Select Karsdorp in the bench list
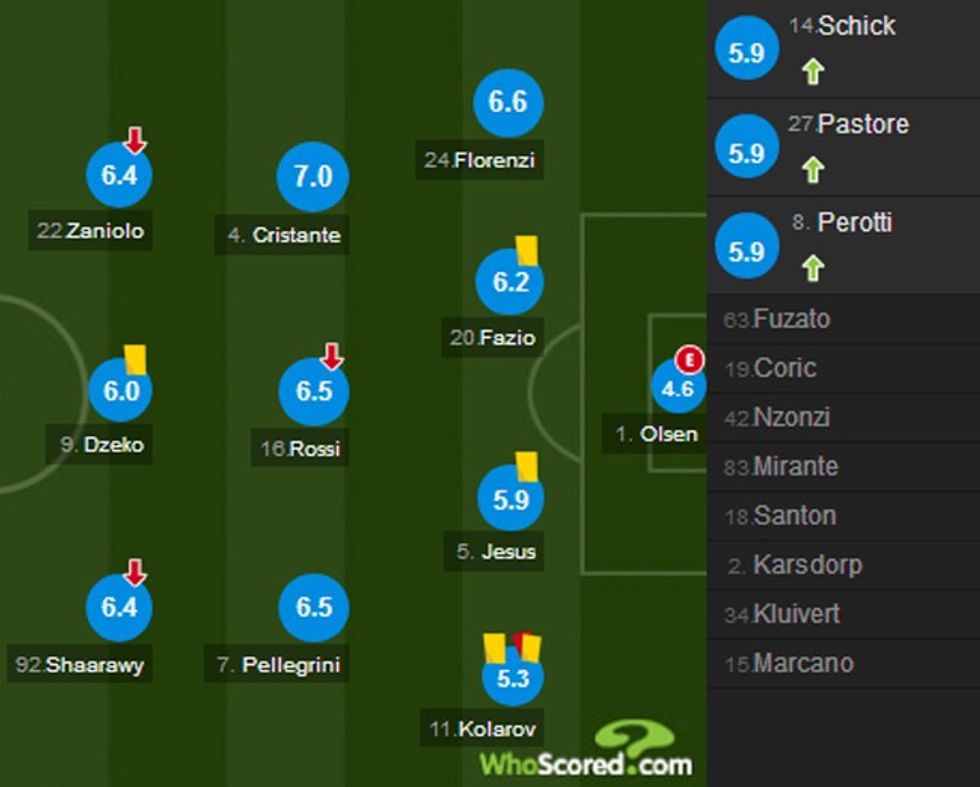This screenshot has width=980, height=787. (x=794, y=565)
